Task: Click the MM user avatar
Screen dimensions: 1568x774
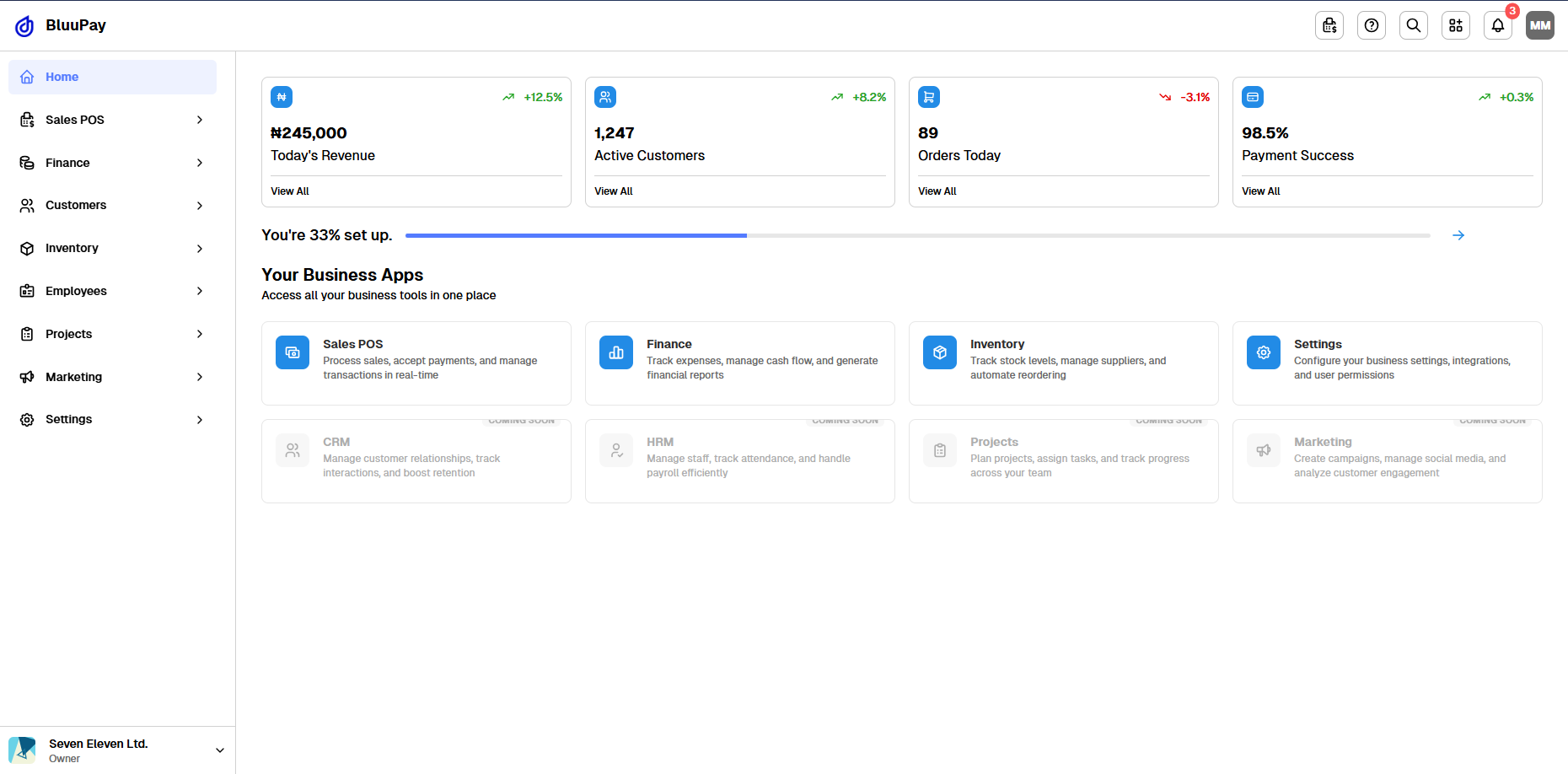Action: 1540,25
